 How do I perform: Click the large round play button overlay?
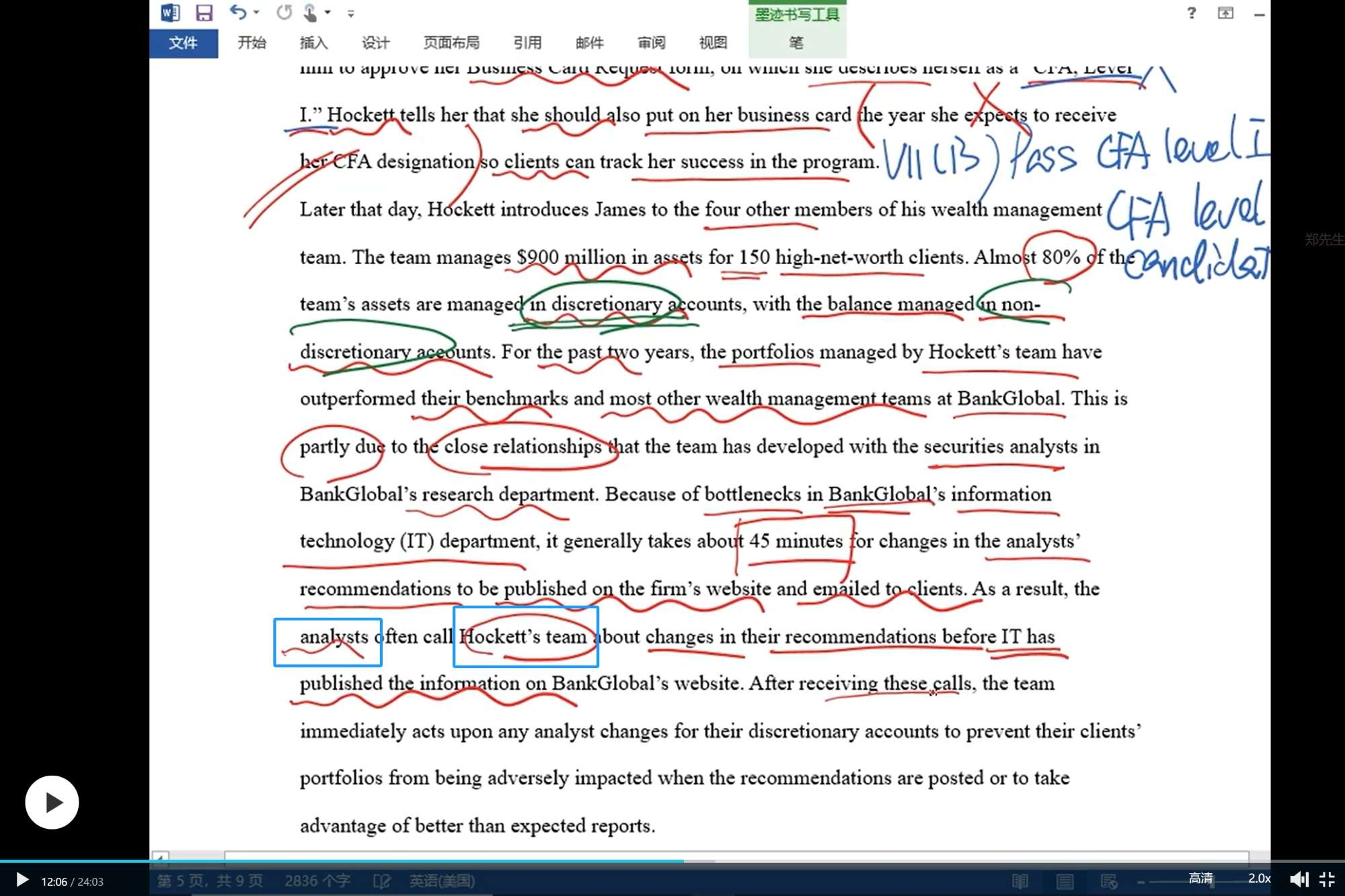52,802
